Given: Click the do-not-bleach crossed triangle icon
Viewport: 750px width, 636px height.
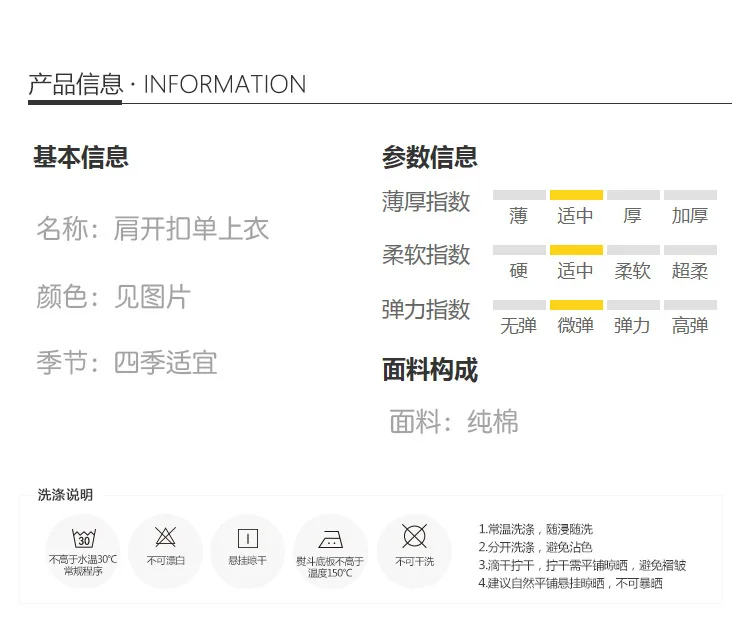Looking at the screenshot, I should click(165, 537).
